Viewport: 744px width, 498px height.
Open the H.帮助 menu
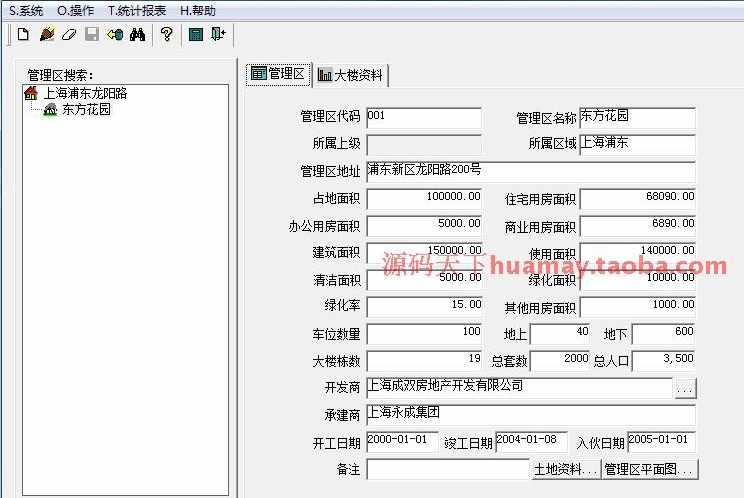(198, 10)
